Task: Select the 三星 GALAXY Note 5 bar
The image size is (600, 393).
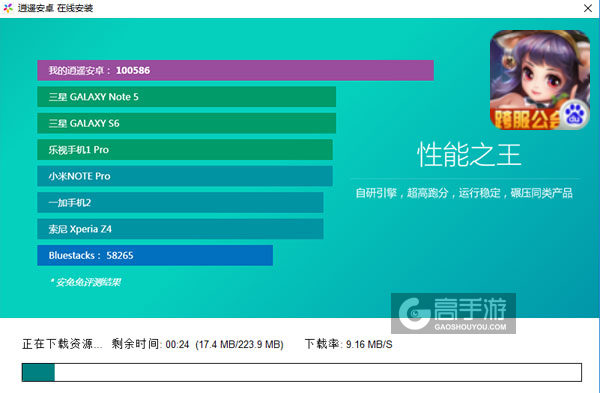Action: [186, 97]
